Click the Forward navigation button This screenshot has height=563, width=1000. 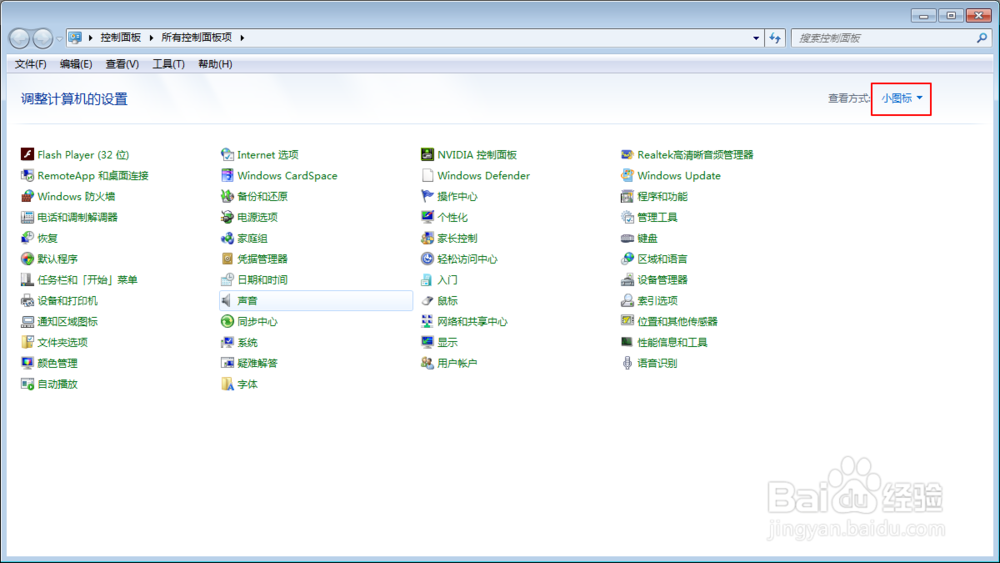43,39
